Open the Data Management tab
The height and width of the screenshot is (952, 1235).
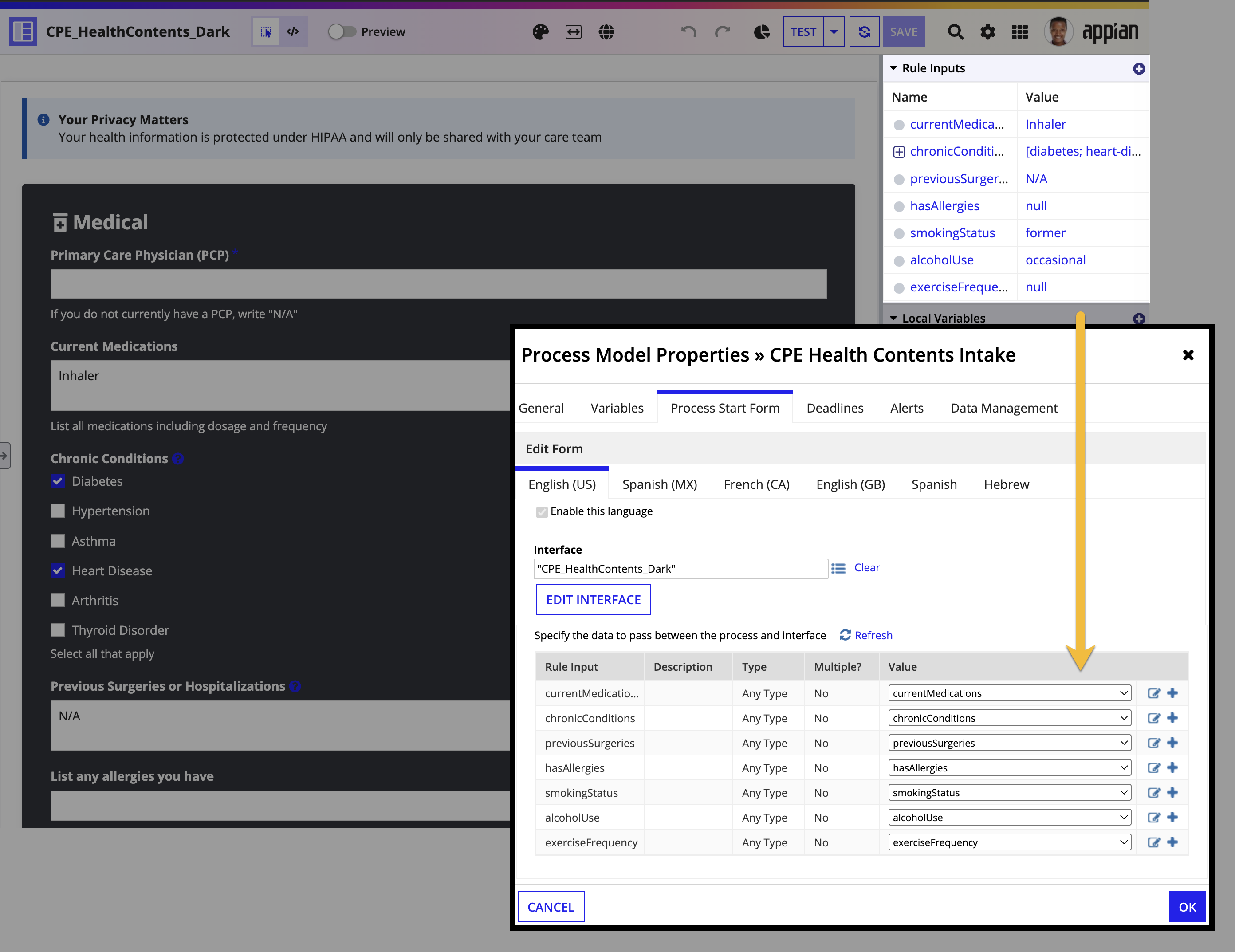coord(1004,408)
